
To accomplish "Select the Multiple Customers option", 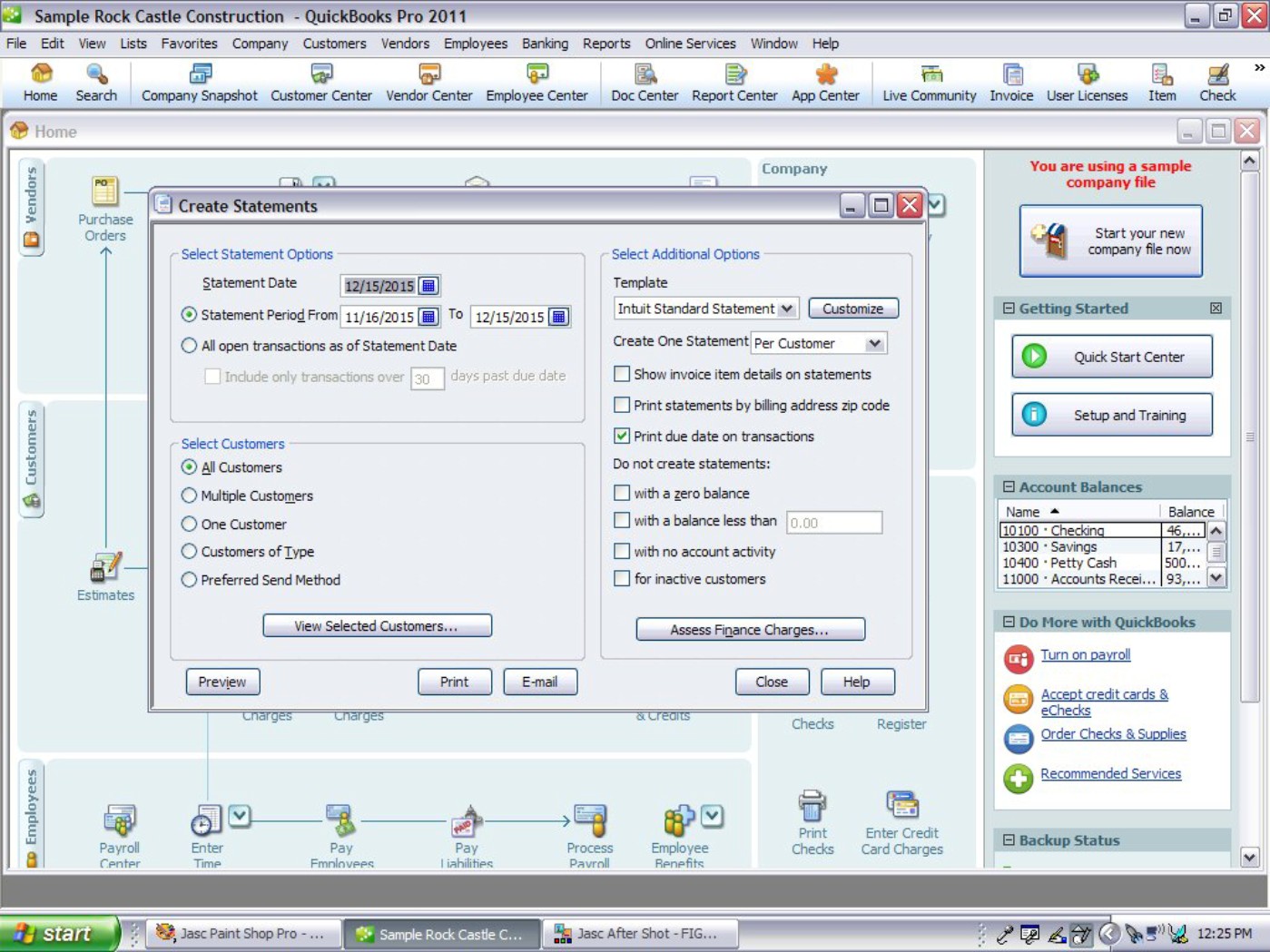I will tap(189, 496).
